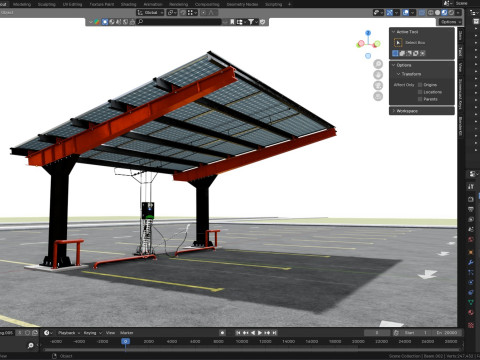Switch to the Scripting workspace tab
480x360 pixels.
273,4
